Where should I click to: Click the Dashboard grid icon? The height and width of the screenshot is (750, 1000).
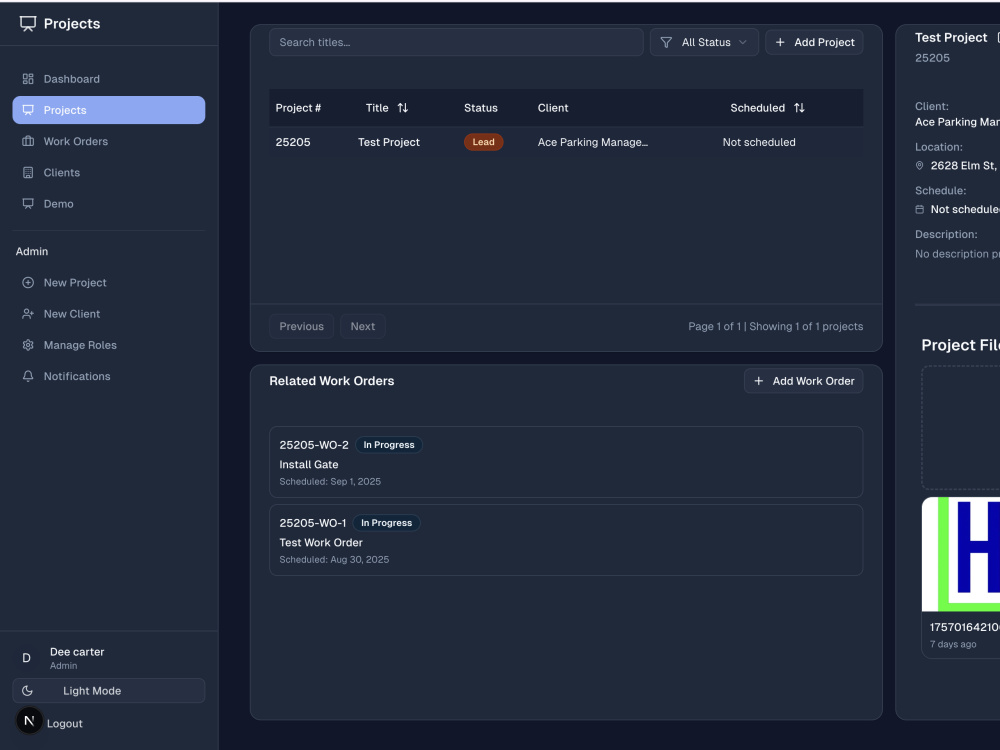(x=28, y=79)
